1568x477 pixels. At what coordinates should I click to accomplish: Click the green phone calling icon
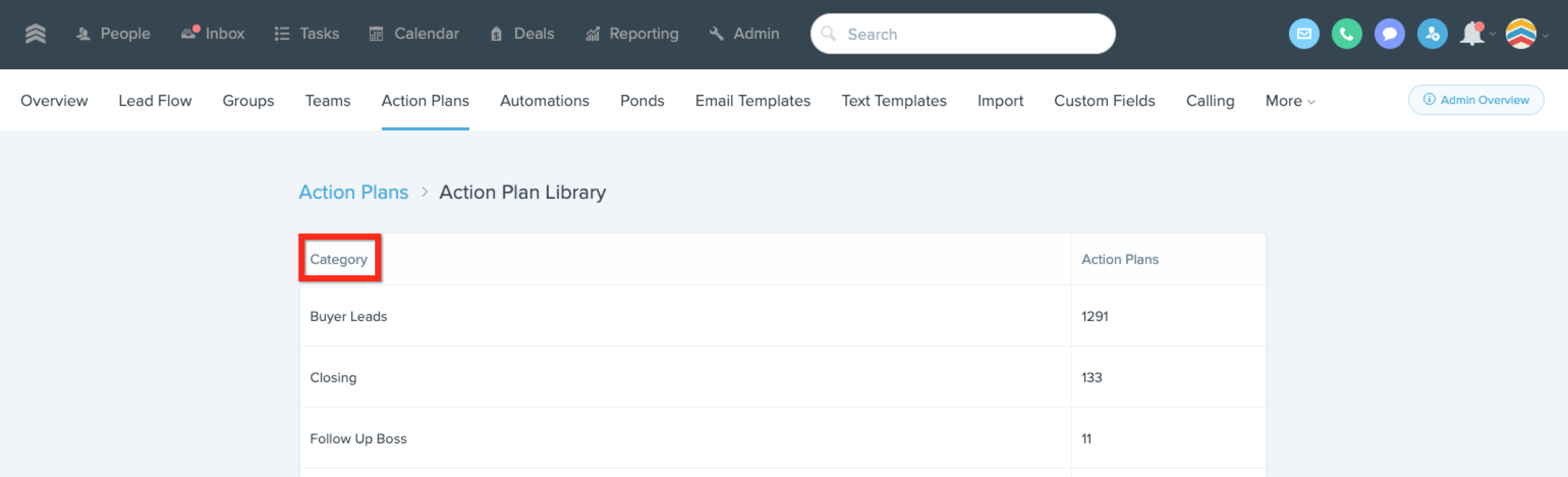[1347, 34]
